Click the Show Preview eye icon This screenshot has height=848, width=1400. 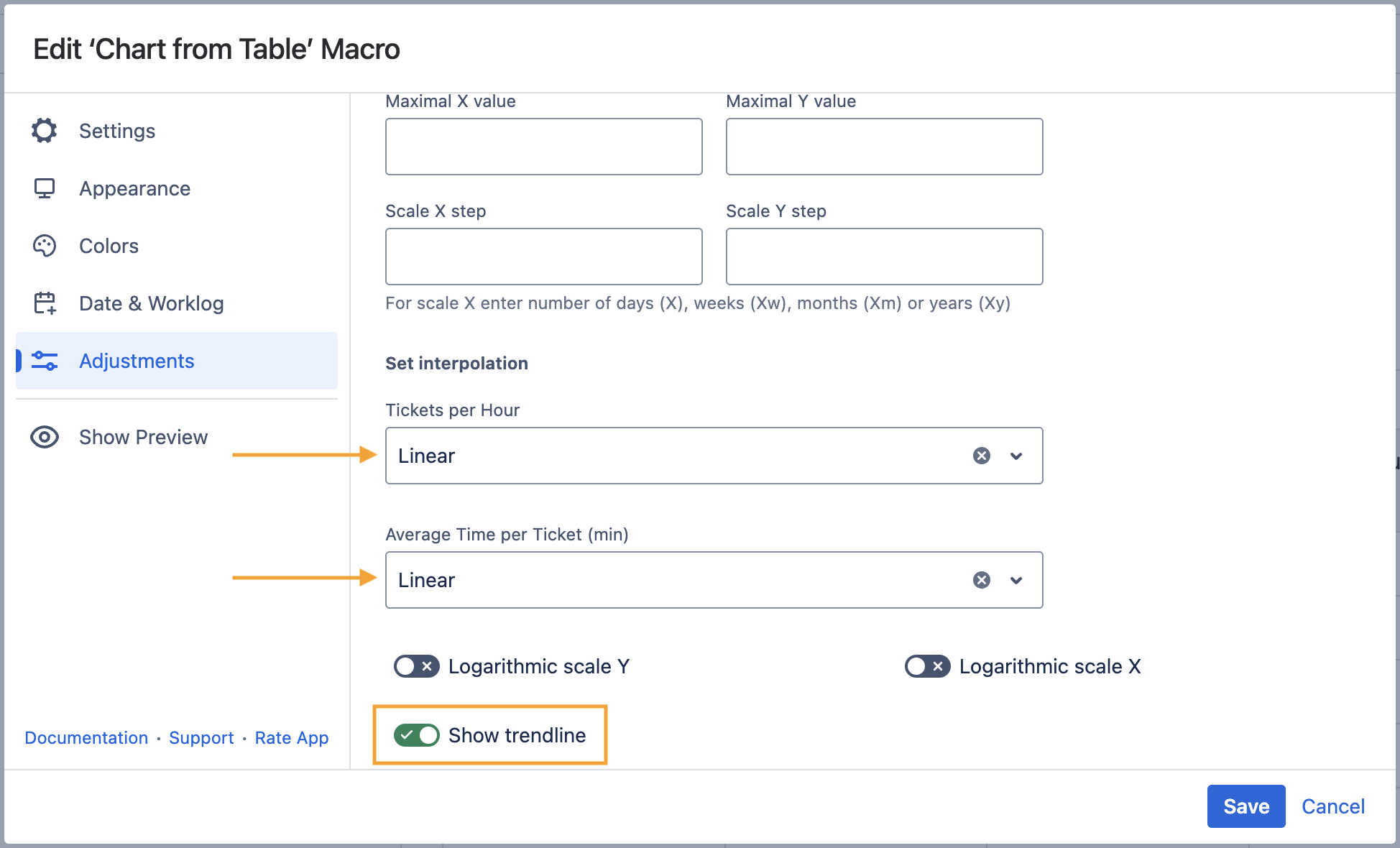pos(45,437)
